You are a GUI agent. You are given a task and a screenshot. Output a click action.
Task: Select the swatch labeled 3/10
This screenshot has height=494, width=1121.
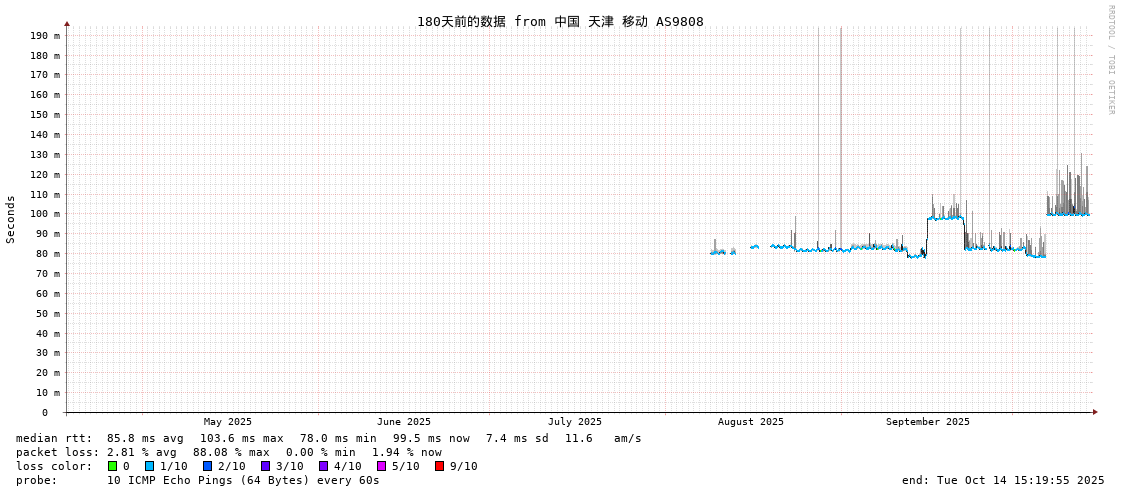[266, 466]
